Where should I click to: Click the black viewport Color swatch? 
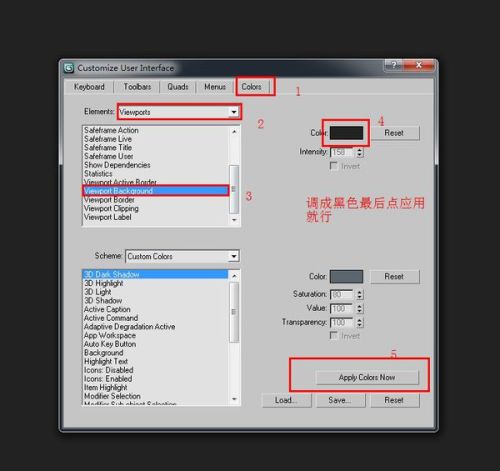click(x=346, y=133)
